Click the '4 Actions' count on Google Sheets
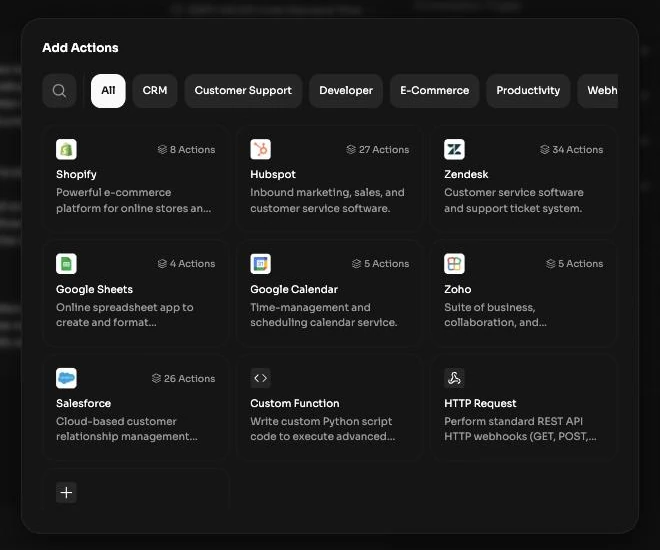This screenshot has width=660, height=550. 192,263
